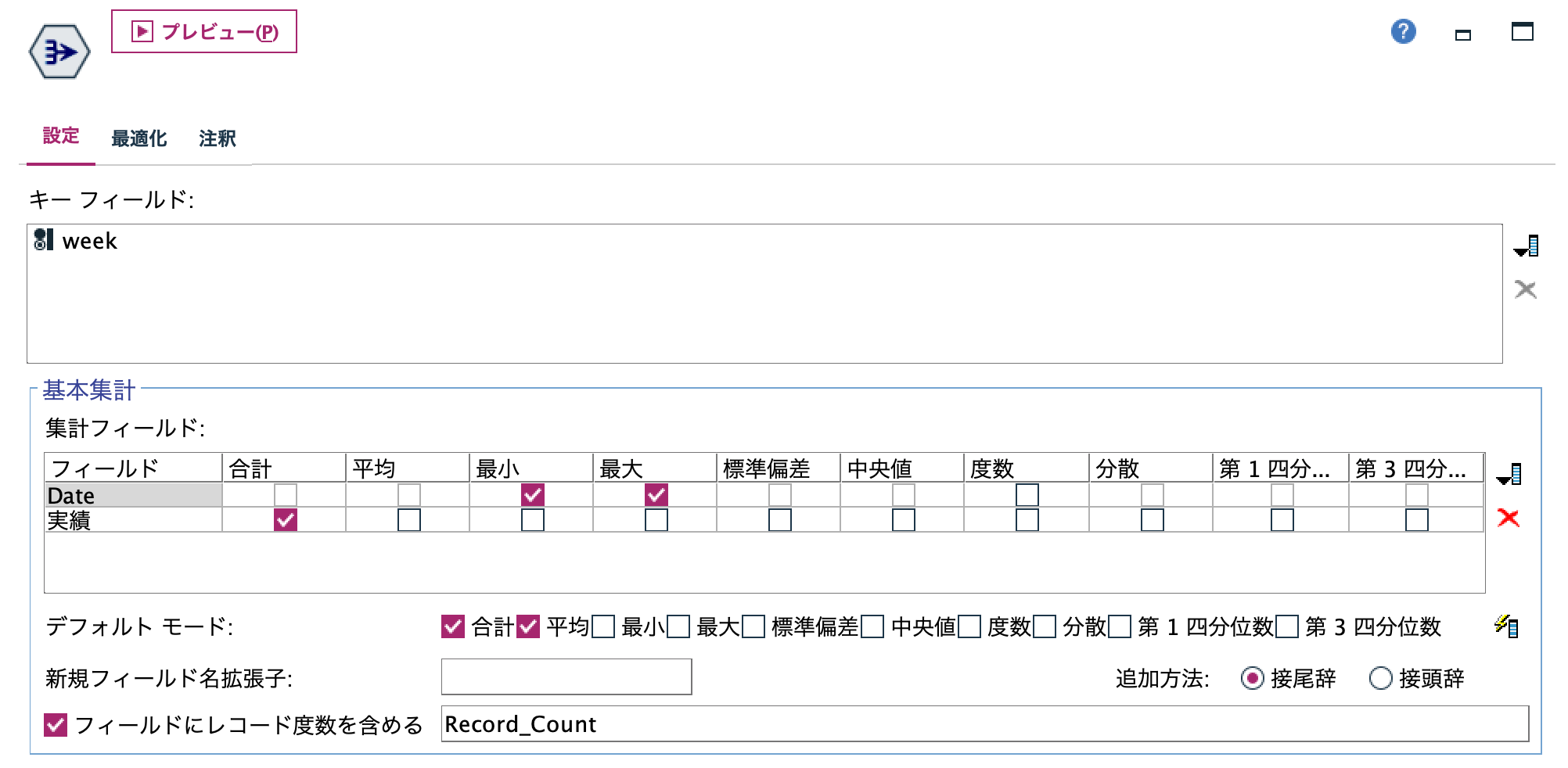The height and width of the screenshot is (768, 1568).
Task: Switch to the 注釈 tab
Action: [x=218, y=138]
